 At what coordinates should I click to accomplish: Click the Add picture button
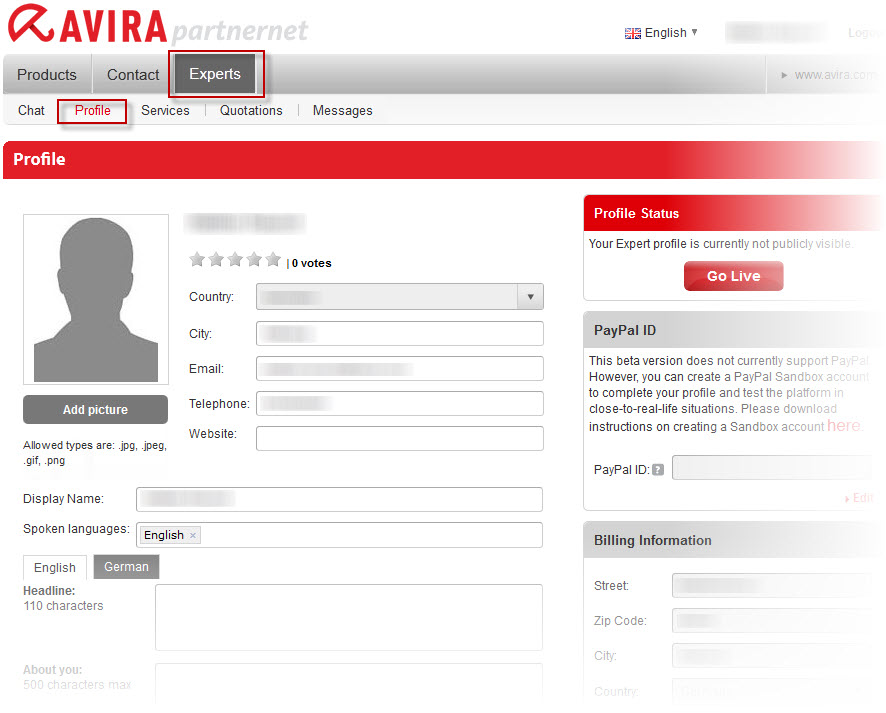pos(95,410)
